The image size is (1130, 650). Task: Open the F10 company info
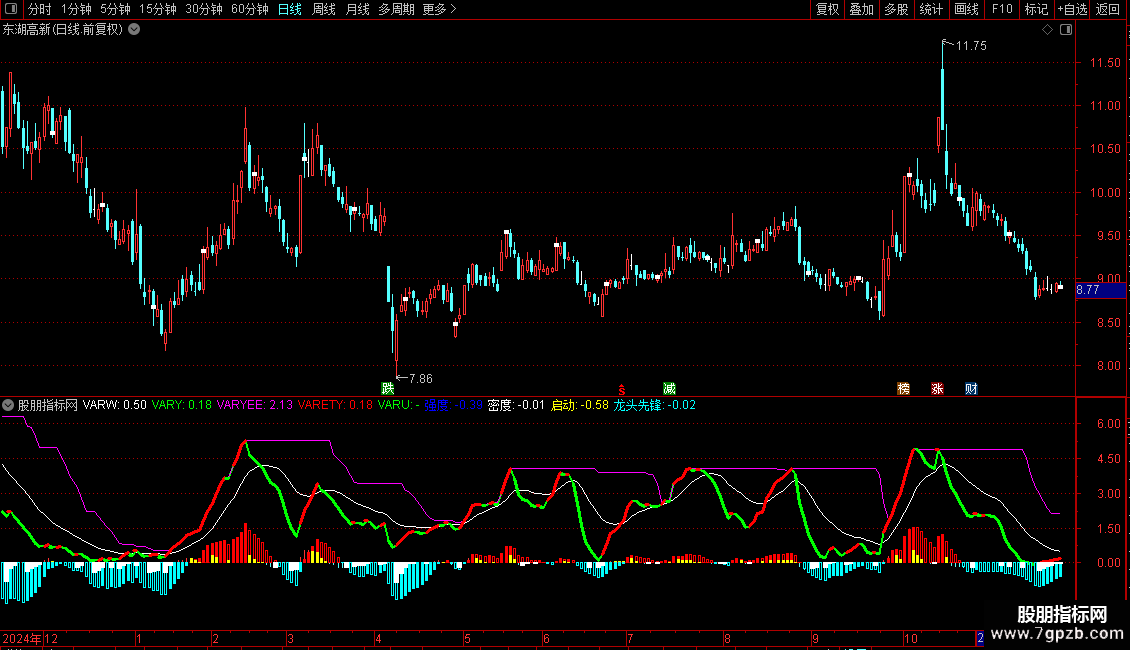click(1002, 9)
